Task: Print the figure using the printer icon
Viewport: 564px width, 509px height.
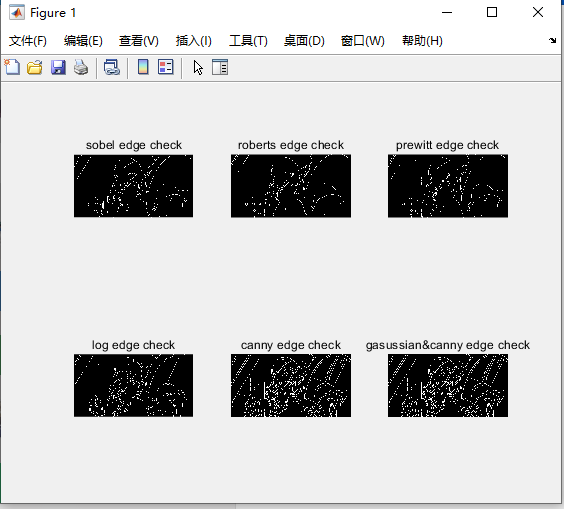Action: tap(81, 67)
